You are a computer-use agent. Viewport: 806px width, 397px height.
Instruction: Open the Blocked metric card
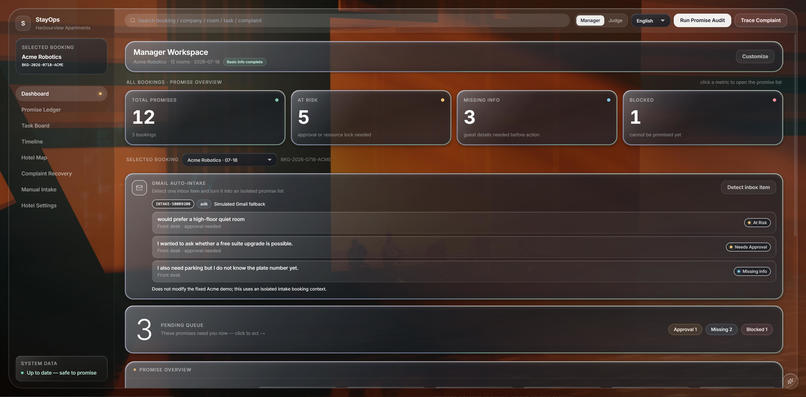click(x=703, y=118)
